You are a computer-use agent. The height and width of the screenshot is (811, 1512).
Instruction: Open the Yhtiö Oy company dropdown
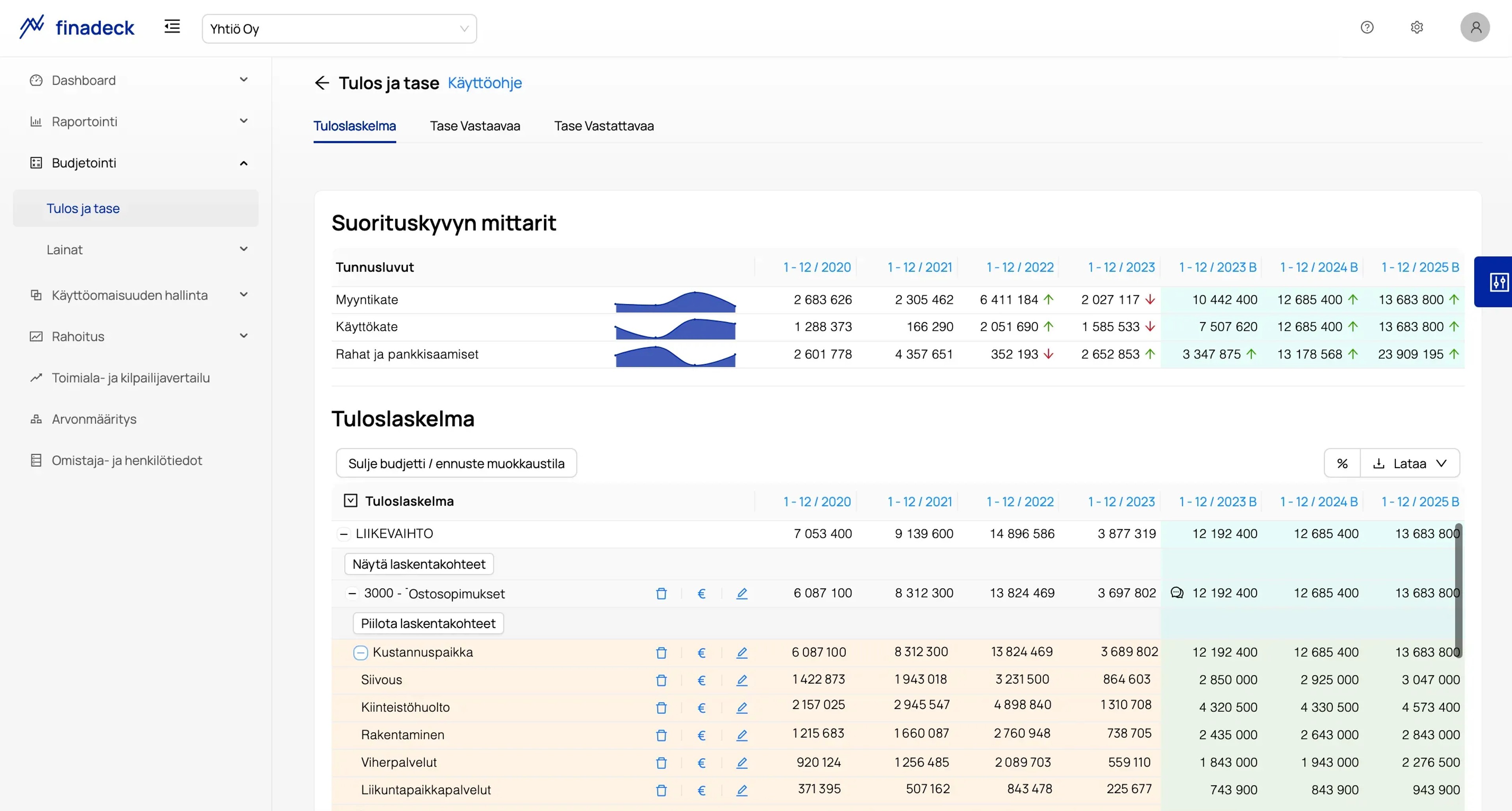(339, 29)
